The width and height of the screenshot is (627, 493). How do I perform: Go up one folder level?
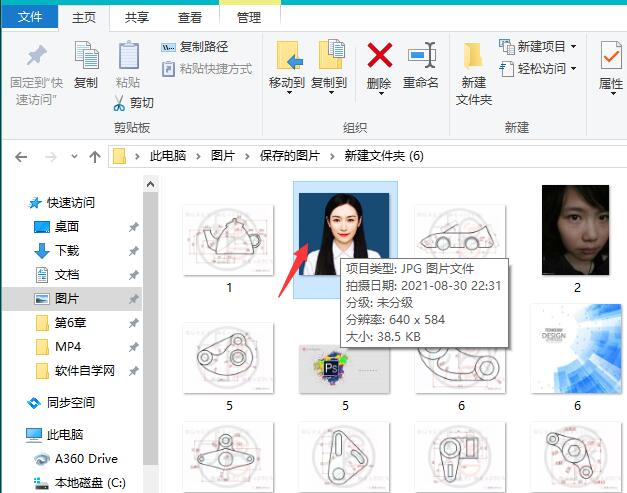click(x=95, y=157)
